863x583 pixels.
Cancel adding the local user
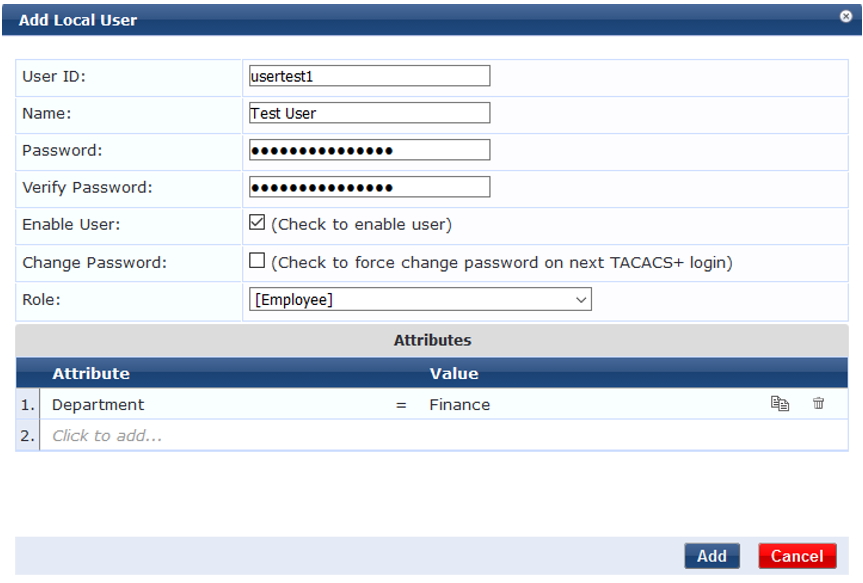[797, 556]
